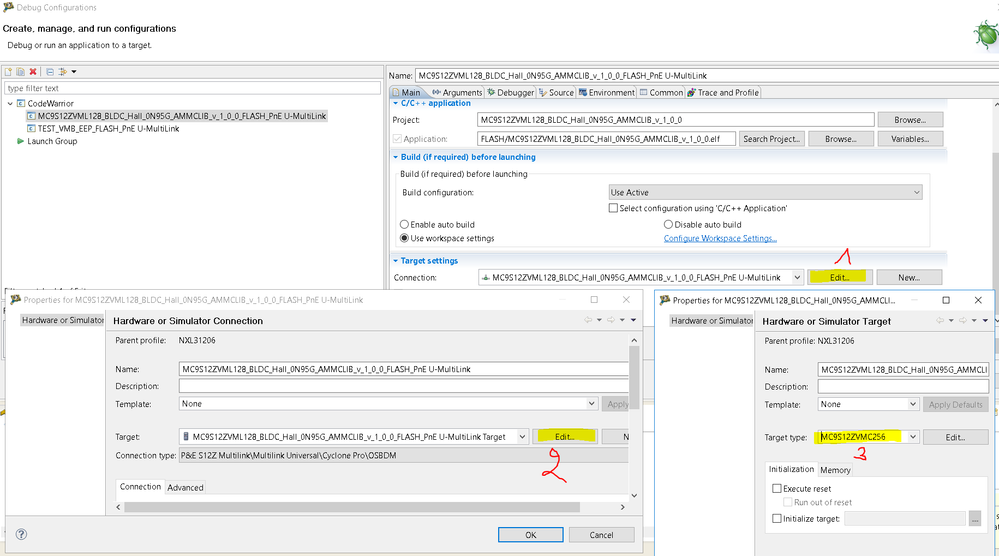Open view menu triangle in Simulator Target dialog header
Screen dimensions: 999x556
point(986,320)
